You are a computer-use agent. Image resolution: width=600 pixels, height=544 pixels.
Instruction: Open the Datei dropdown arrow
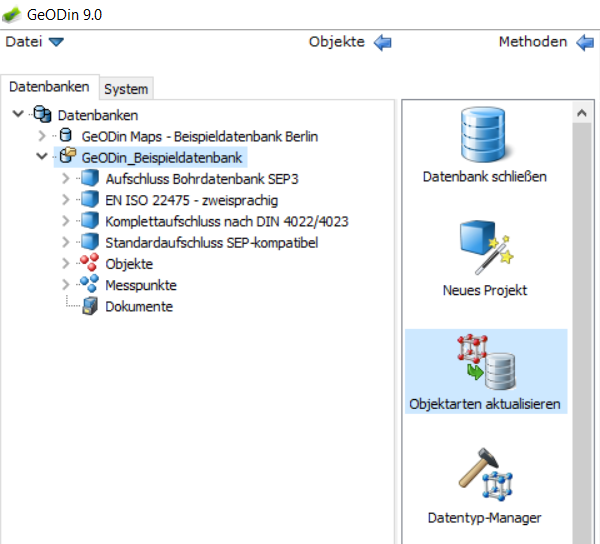point(56,42)
